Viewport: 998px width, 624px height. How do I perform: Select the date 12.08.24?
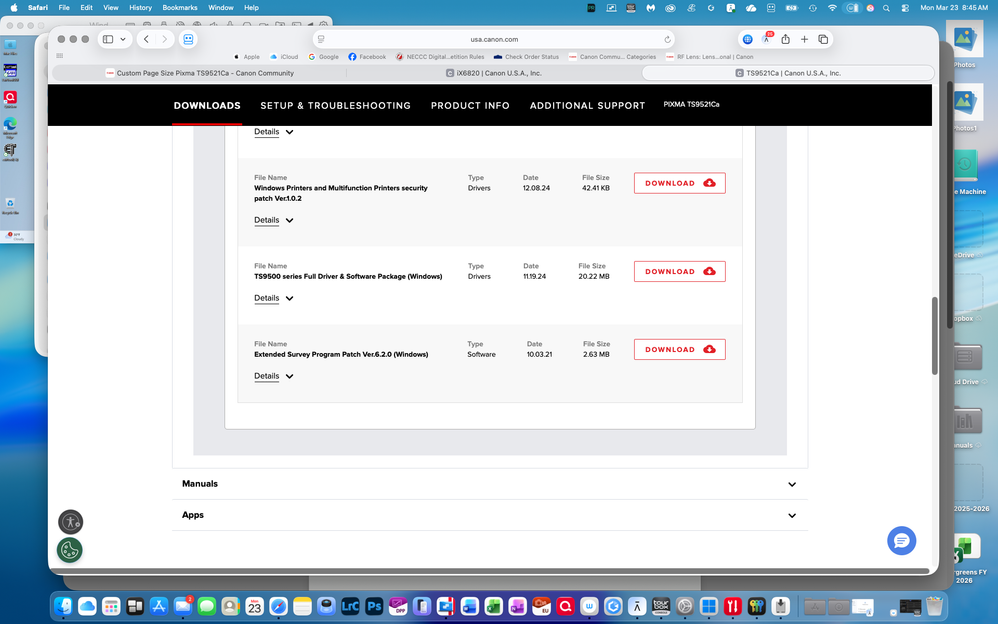pos(537,188)
